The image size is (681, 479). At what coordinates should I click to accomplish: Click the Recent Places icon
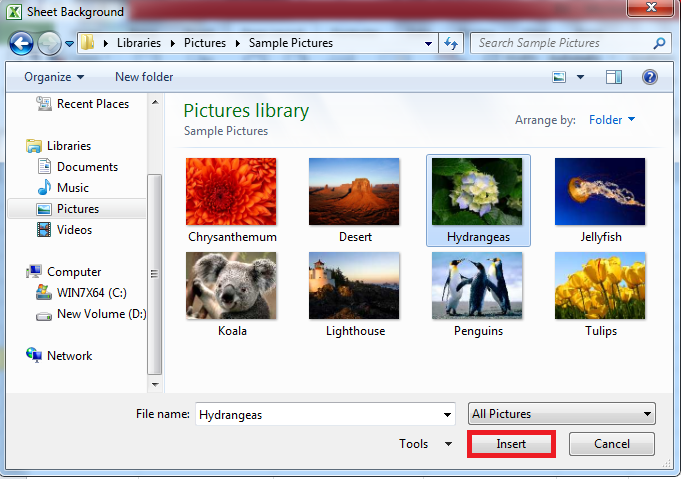44,103
